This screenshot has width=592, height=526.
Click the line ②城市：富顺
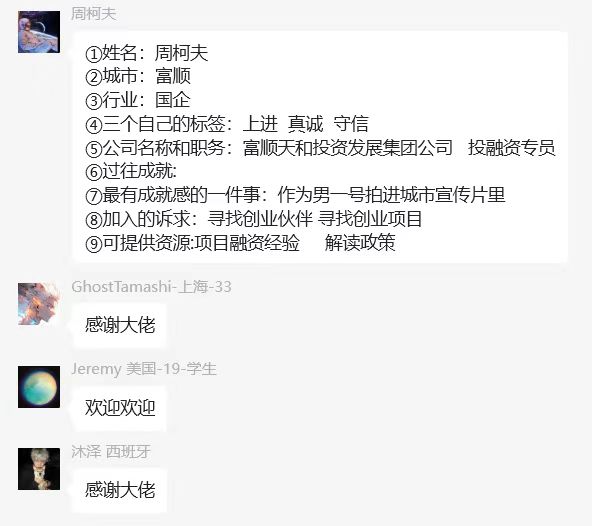[138, 76]
